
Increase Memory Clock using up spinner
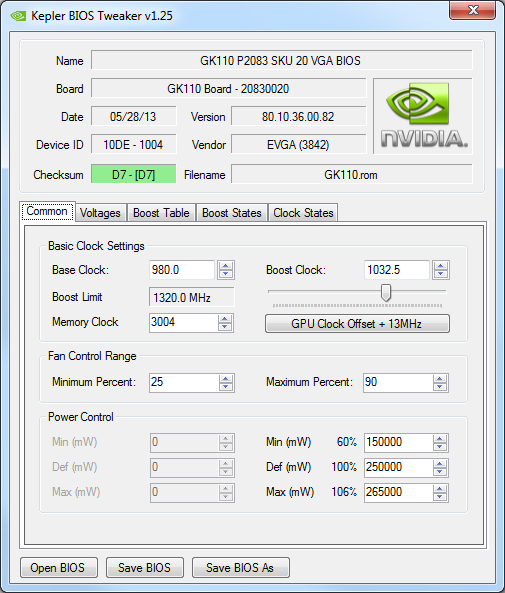(225, 319)
